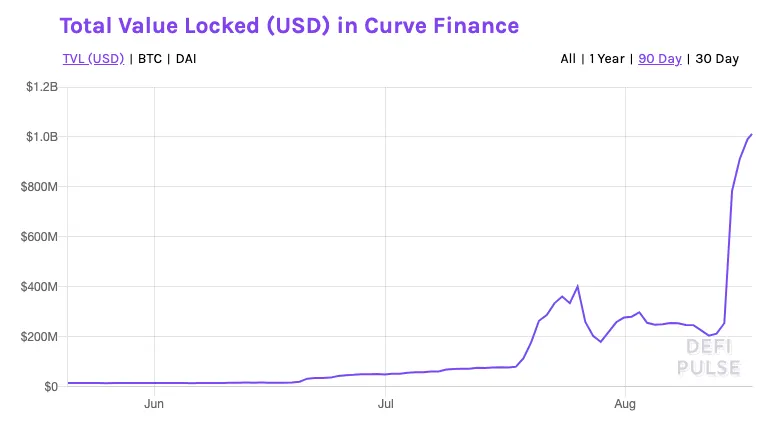Click the $600M y-axis label
The height and width of the screenshot is (429, 781).
coord(40,237)
